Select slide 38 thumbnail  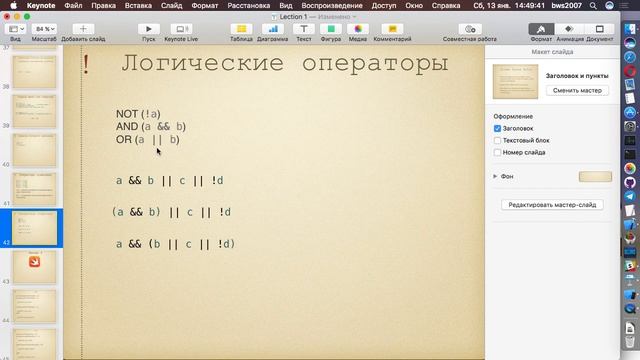34,72
